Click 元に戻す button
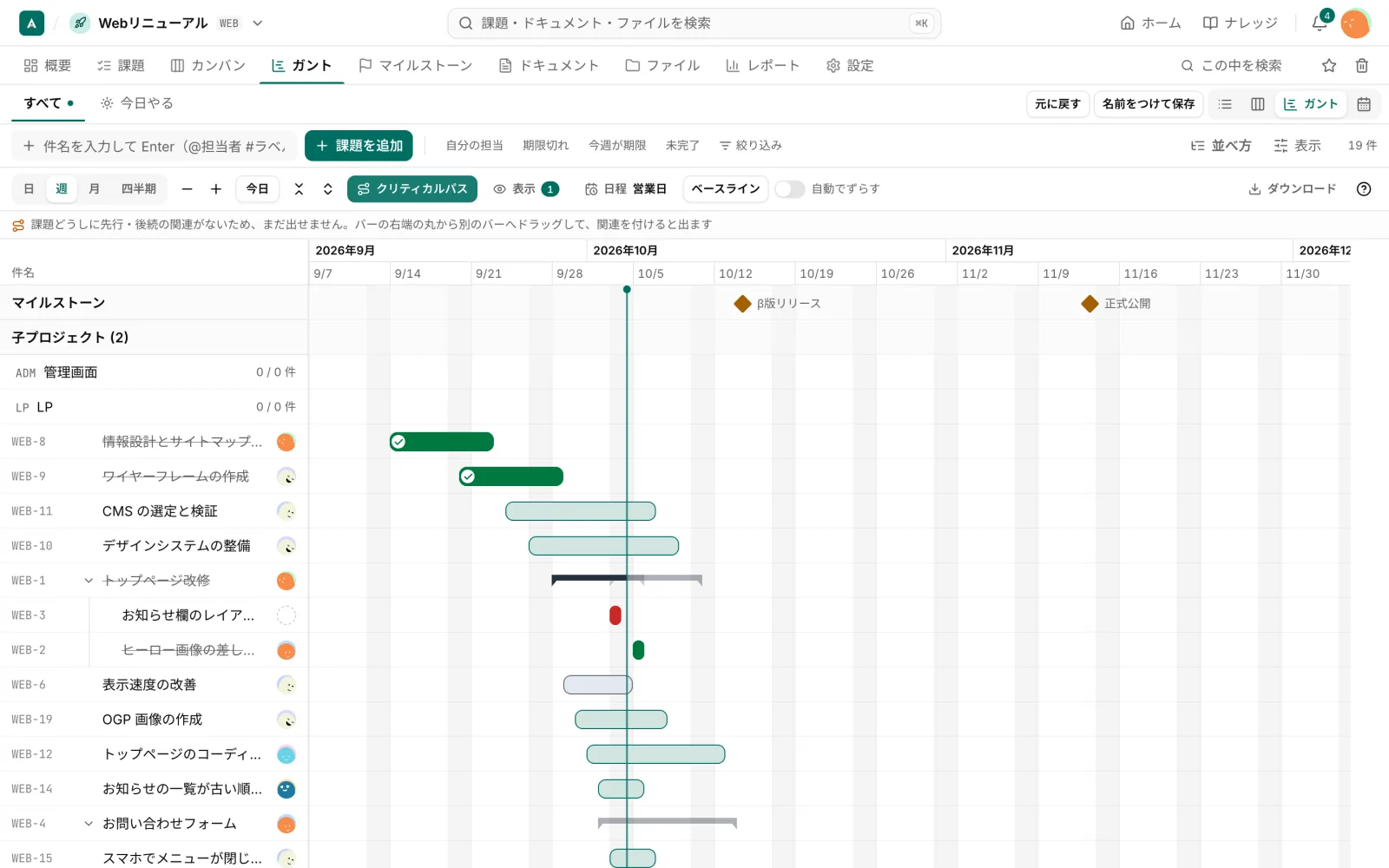This screenshot has height=868, width=1389. [x=1057, y=104]
